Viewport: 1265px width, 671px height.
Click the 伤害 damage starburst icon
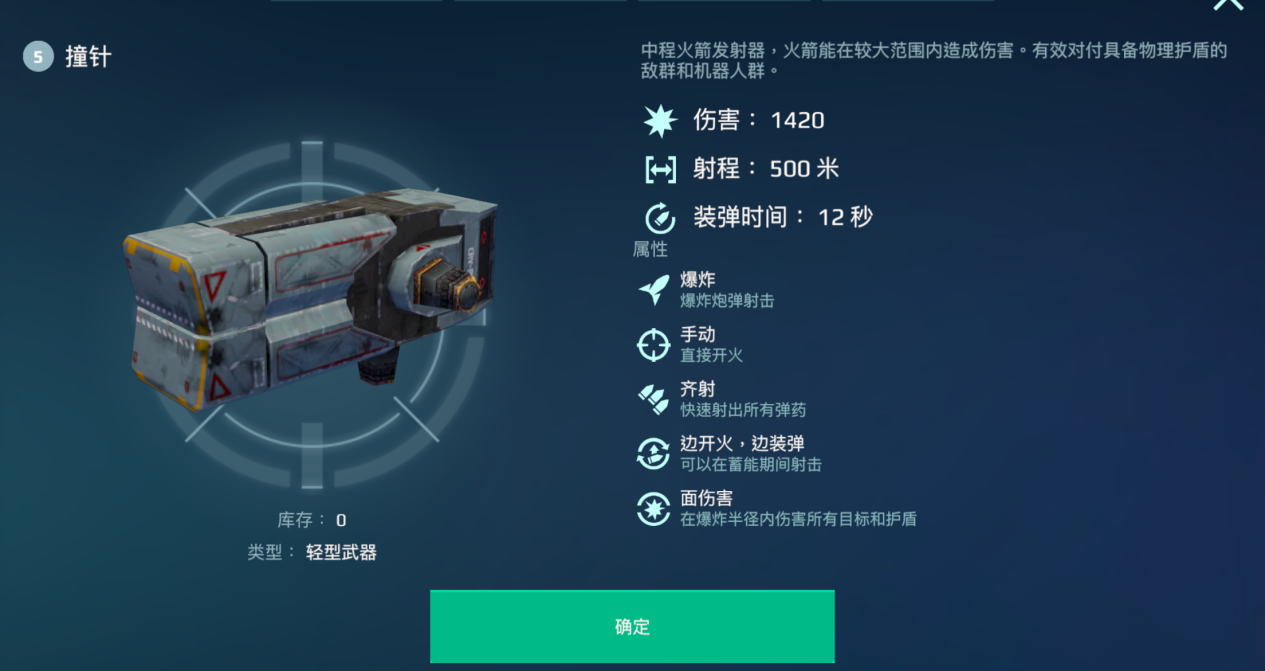(x=660, y=120)
